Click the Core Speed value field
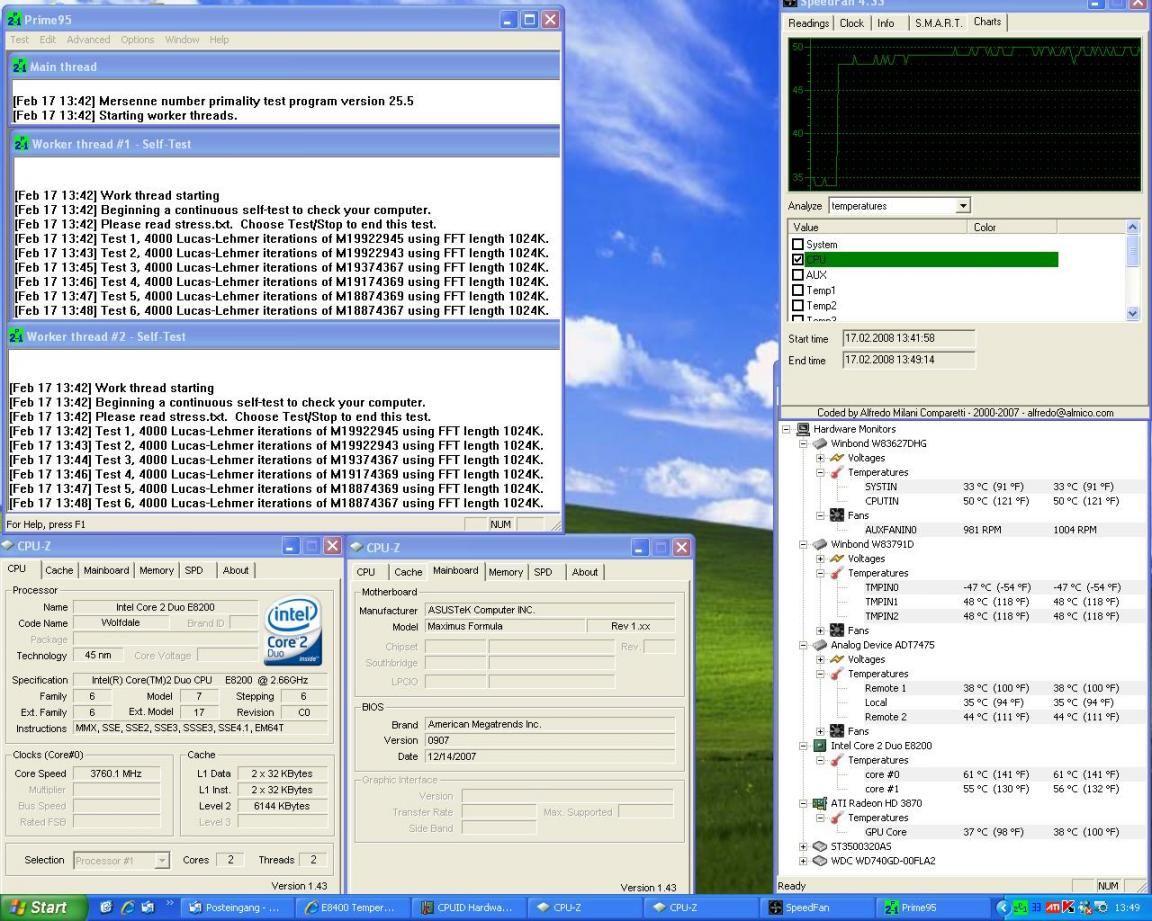The height and width of the screenshot is (921, 1152). point(116,773)
